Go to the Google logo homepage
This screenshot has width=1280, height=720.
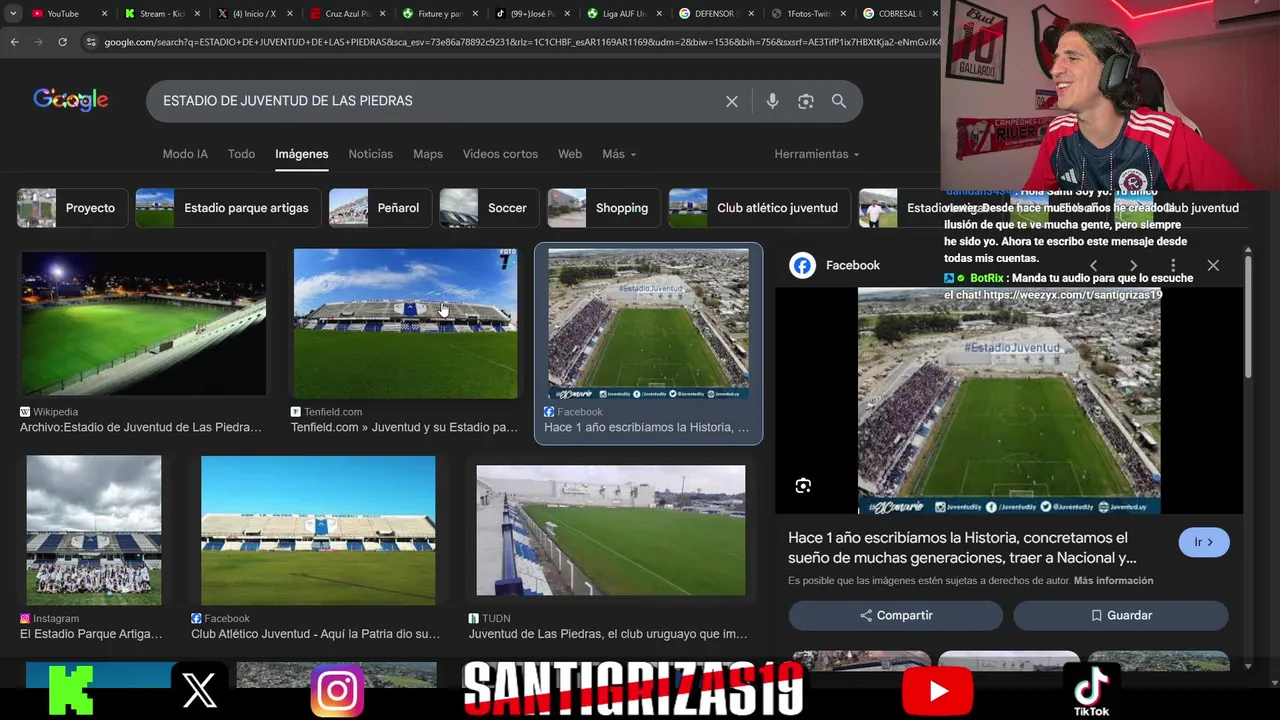[70, 100]
